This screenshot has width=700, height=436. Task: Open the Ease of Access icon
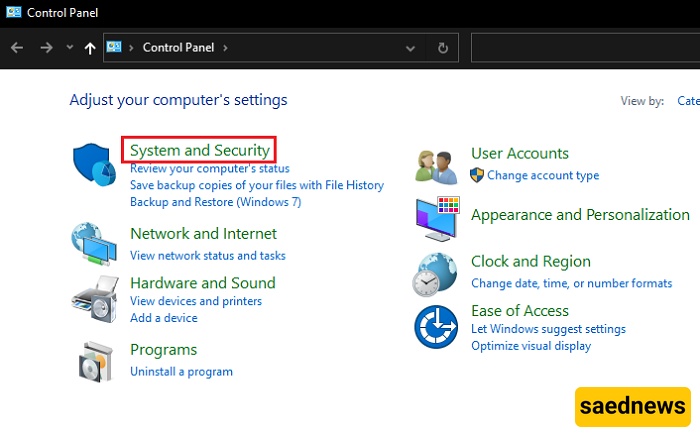[x=436, y=327]
